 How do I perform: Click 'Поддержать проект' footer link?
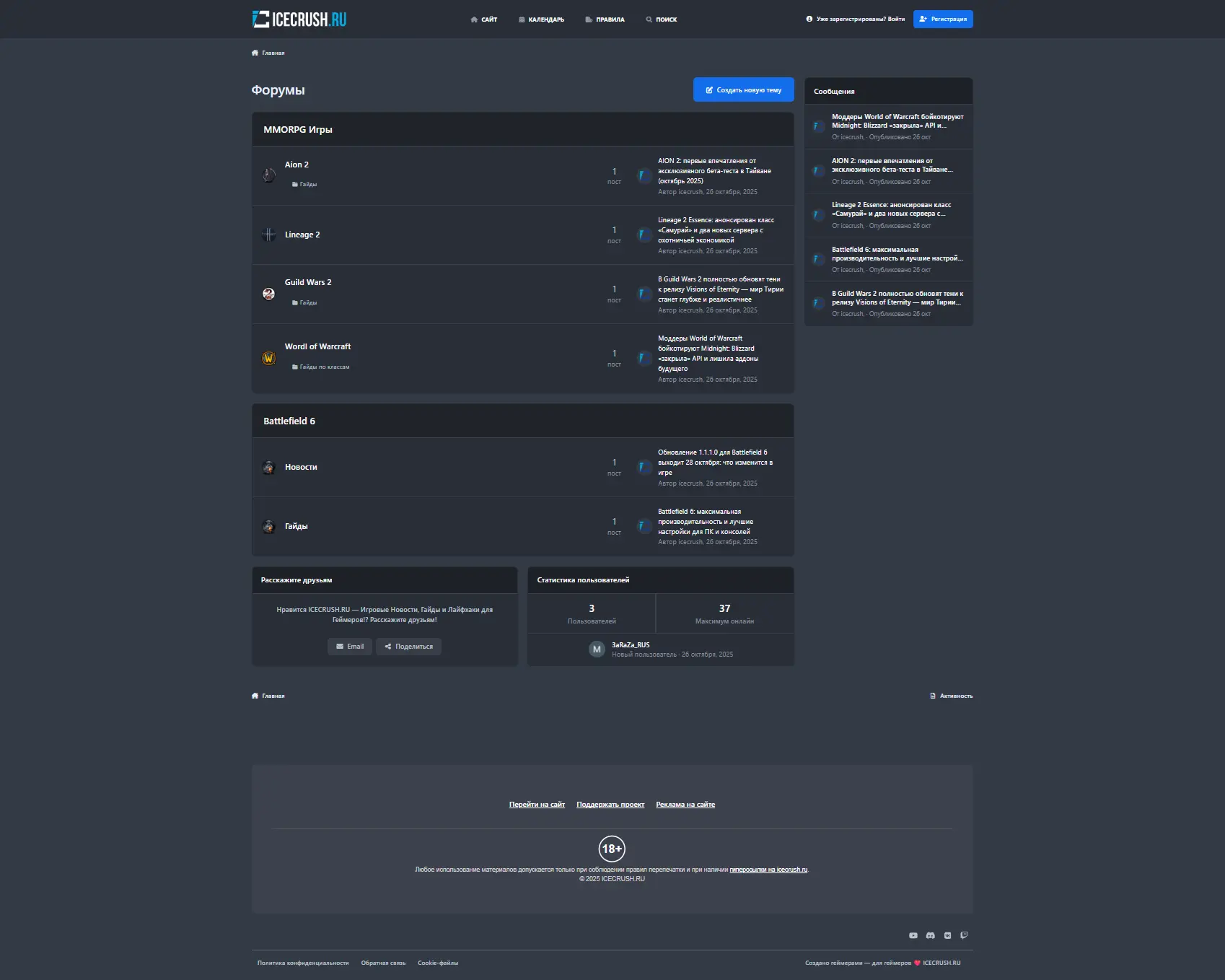pos(610,805)
